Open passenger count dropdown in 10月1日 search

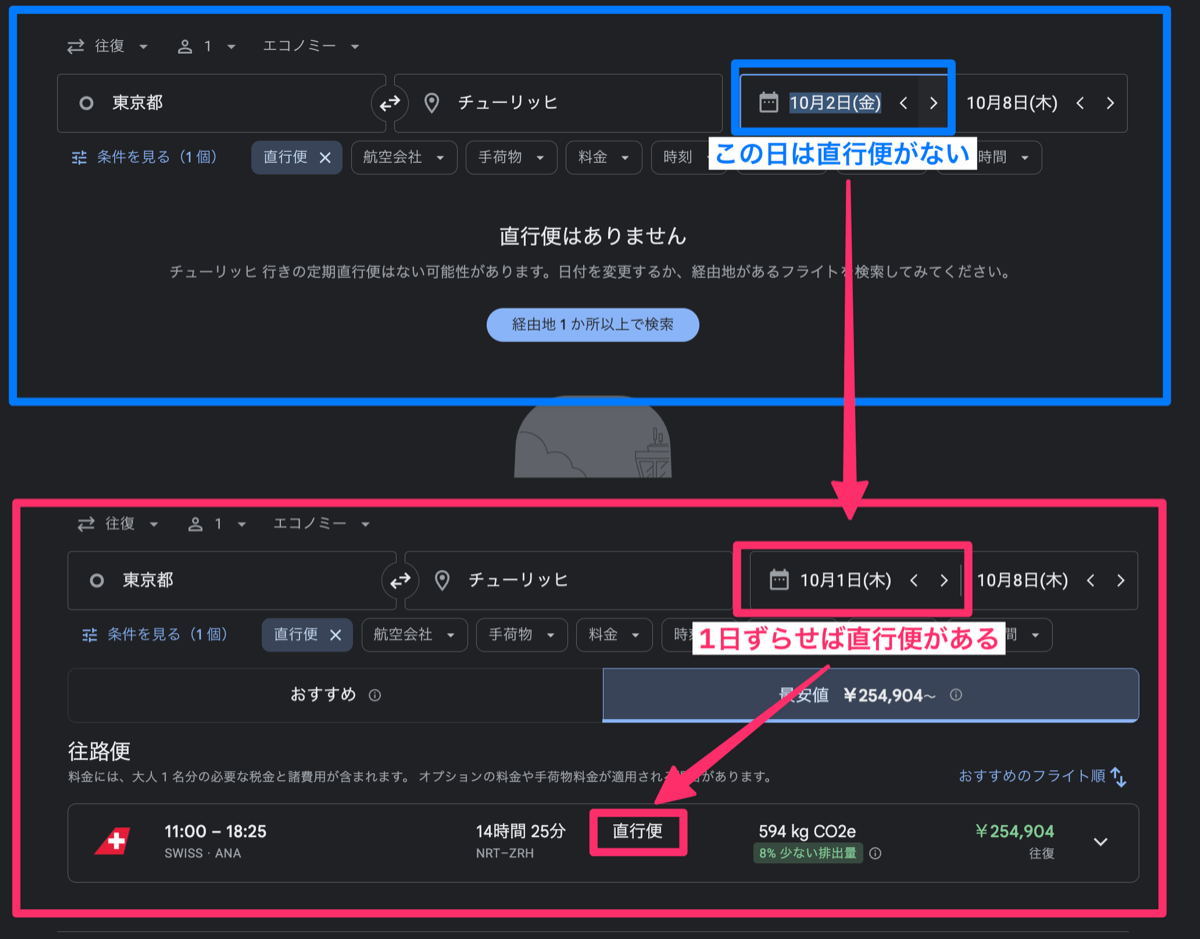point(217,524)
